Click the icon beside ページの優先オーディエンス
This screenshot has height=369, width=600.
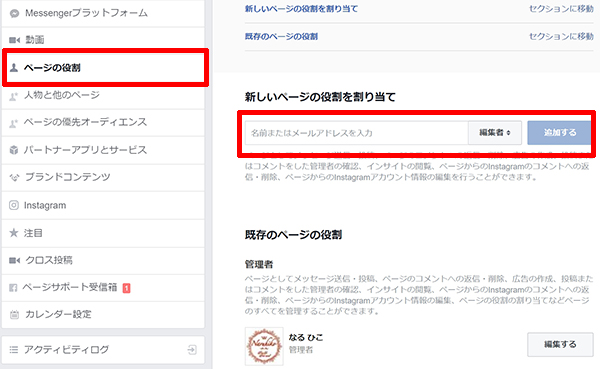13,123
